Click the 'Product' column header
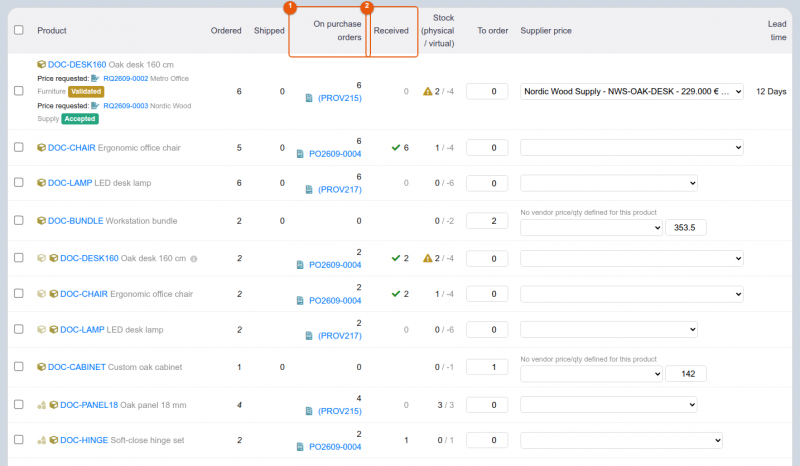This screenshot has width=800, height=466. click(52, 31)
